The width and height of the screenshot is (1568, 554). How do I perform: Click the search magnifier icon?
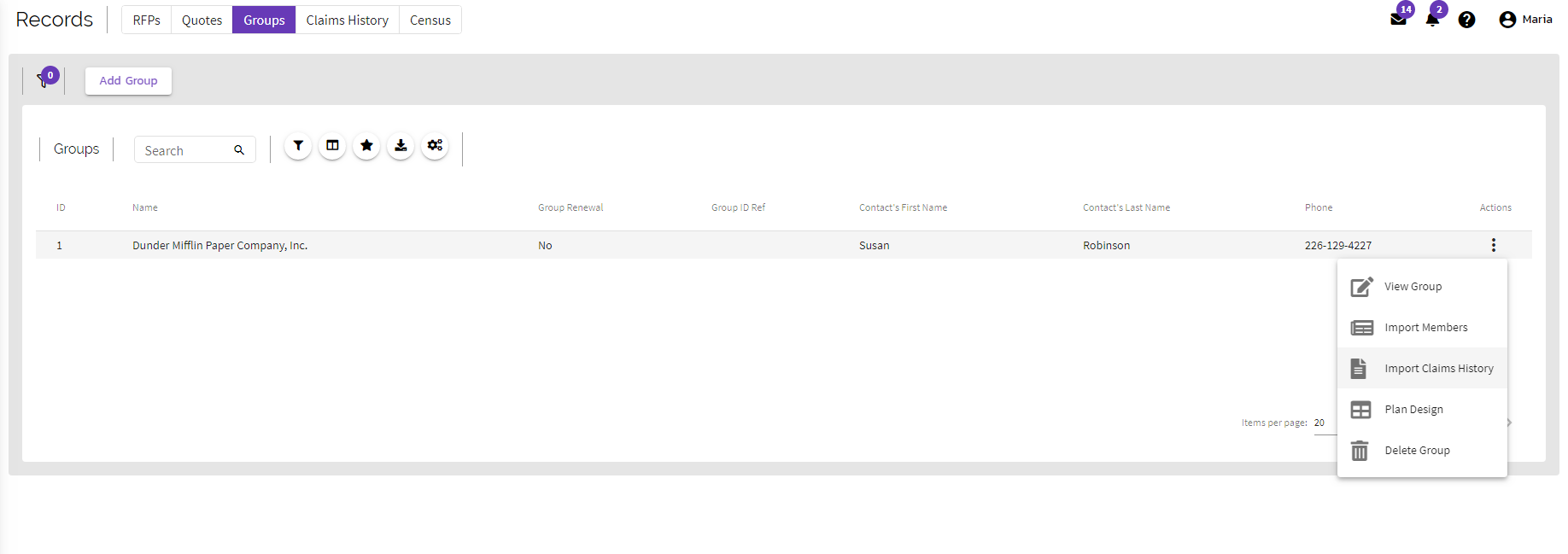[x=239, y=150]
